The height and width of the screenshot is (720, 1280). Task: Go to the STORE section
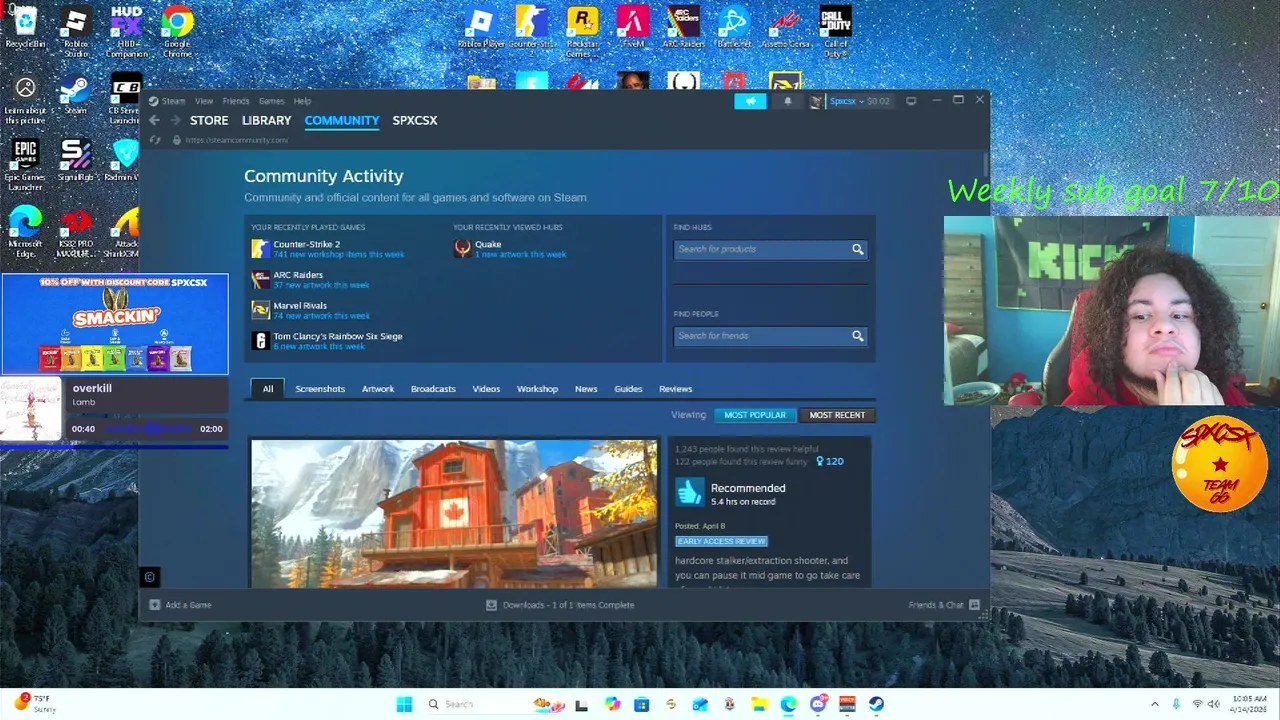209,120
